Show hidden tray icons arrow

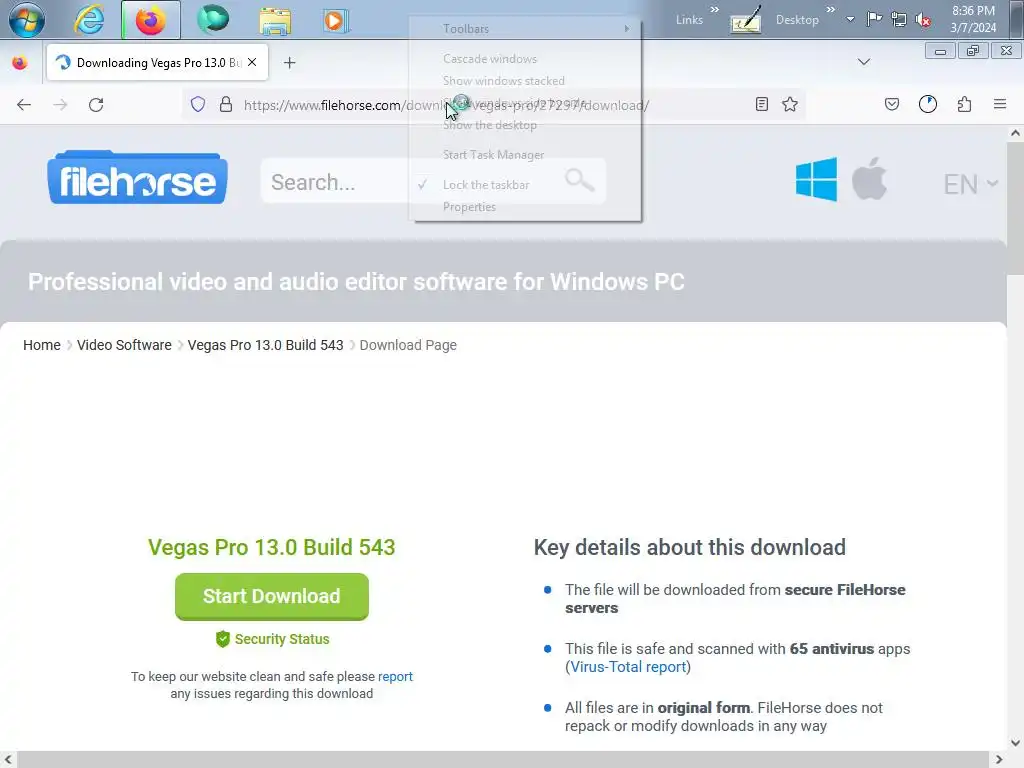pos(850,19)
